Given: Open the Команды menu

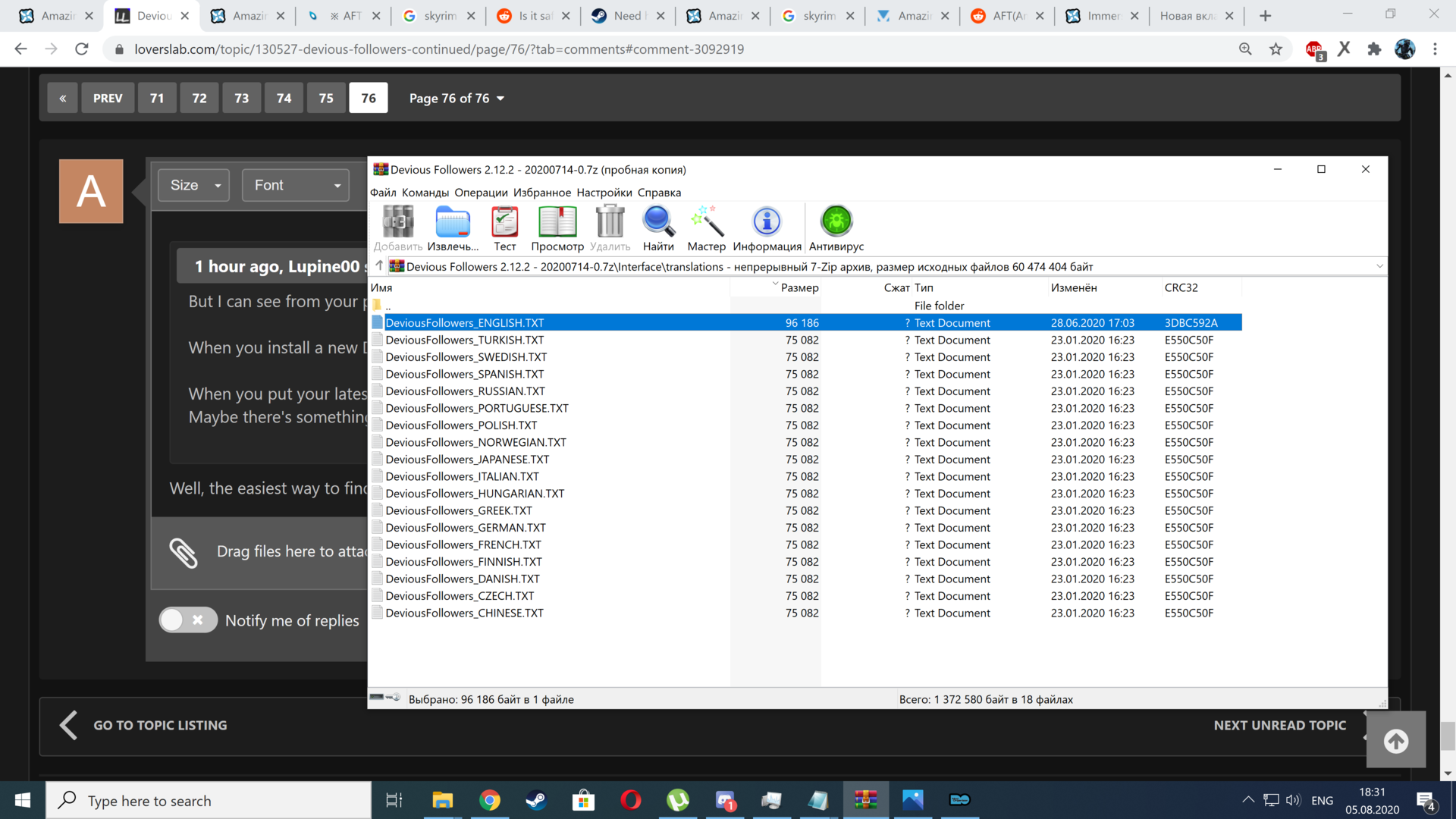Looking at the screenshot, I should (x=425, y=193).
